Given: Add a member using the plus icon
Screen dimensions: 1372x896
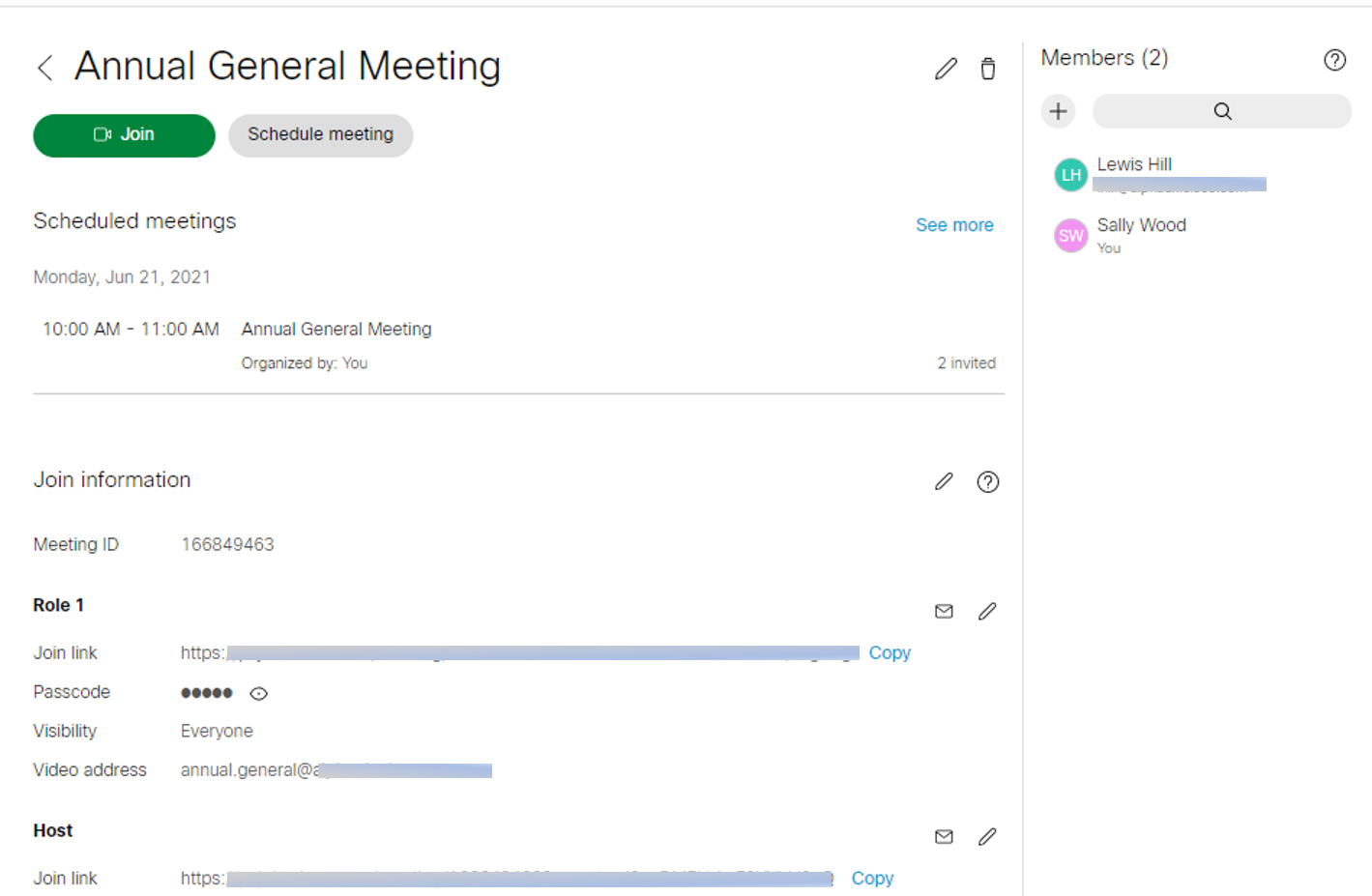Looking at the screenshot, I should 1058,111.
